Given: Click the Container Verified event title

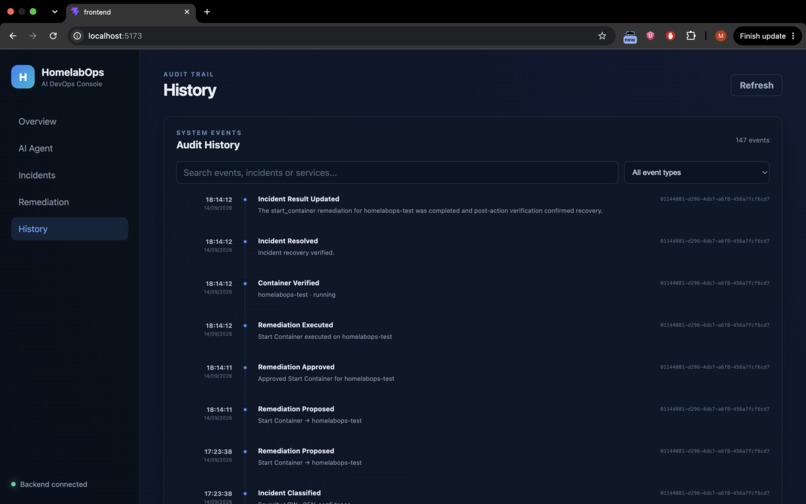Looking at the screenshot, I should click(288, 283).
